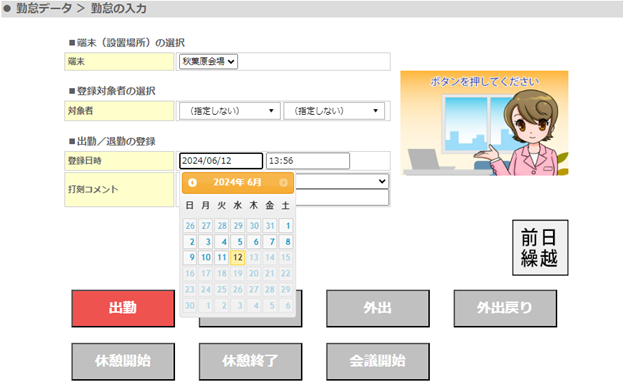
Task: Click the date field 2024/06/12
Action: 221,161
